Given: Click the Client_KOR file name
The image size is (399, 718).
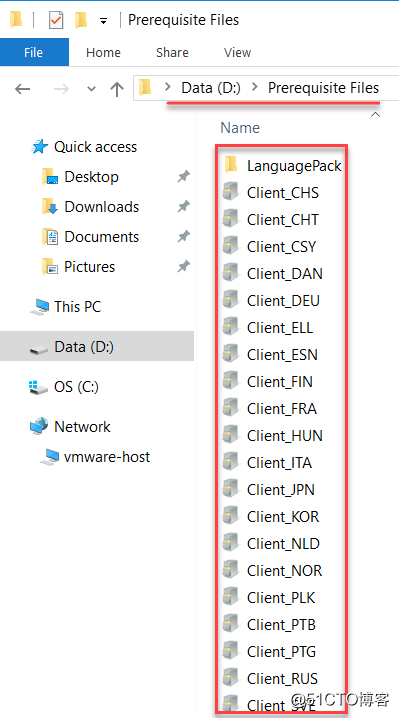Looking at the screenshot, I should tap(283, 517).
